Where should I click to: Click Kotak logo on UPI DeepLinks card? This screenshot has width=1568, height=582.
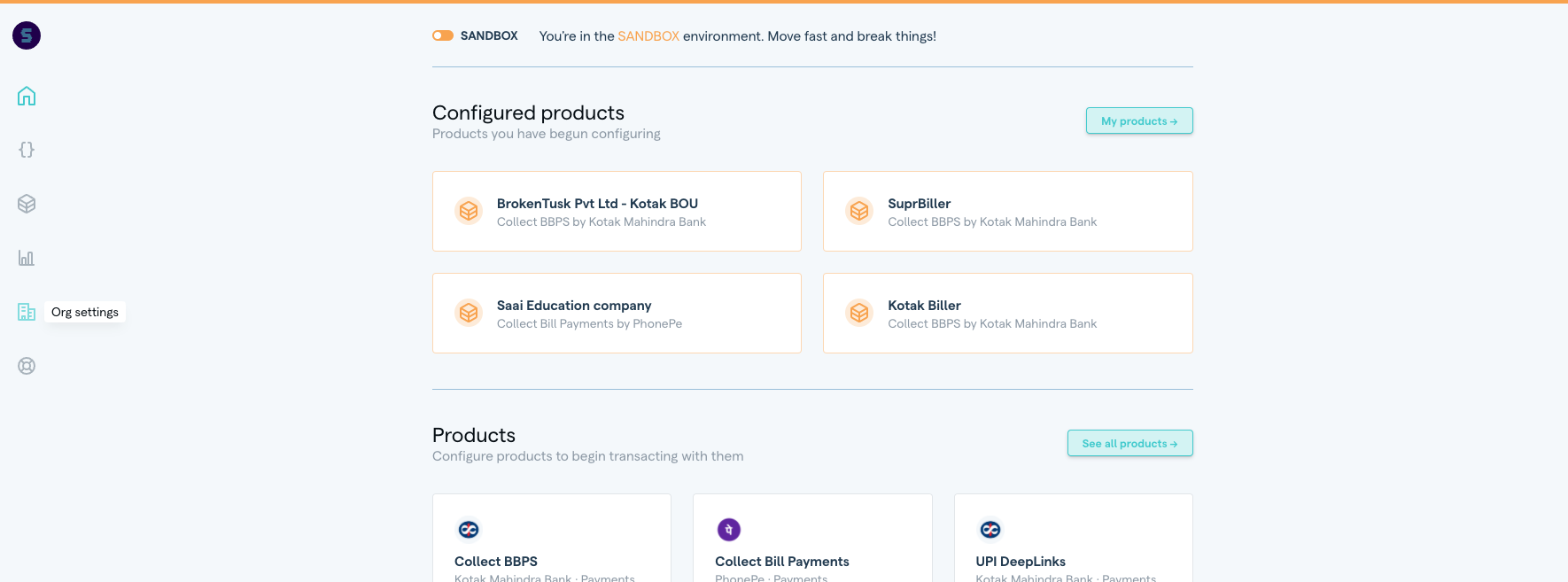[x=990, y=530]
